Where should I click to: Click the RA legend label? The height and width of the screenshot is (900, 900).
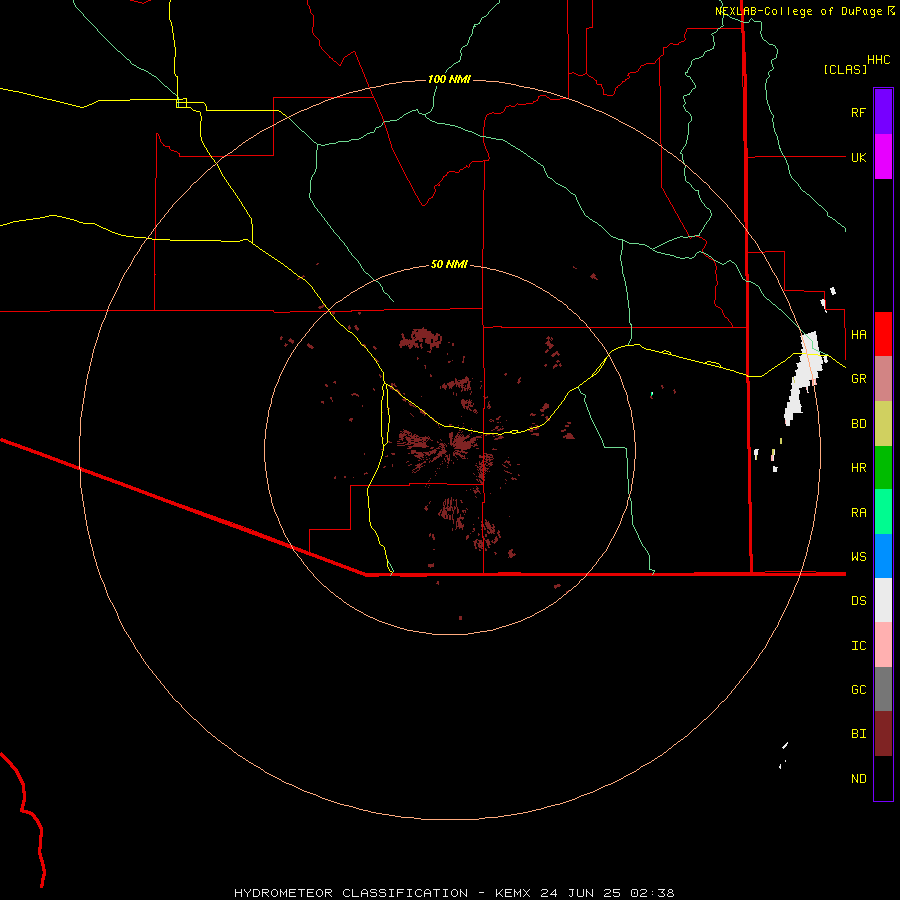coord(858,513)
